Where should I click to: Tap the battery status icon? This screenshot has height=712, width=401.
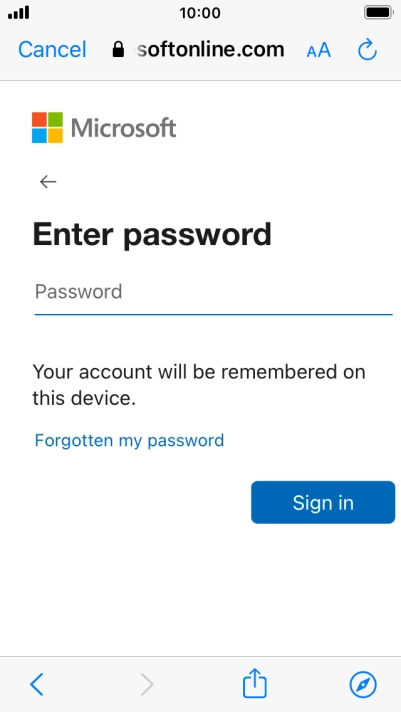[379, 13]
